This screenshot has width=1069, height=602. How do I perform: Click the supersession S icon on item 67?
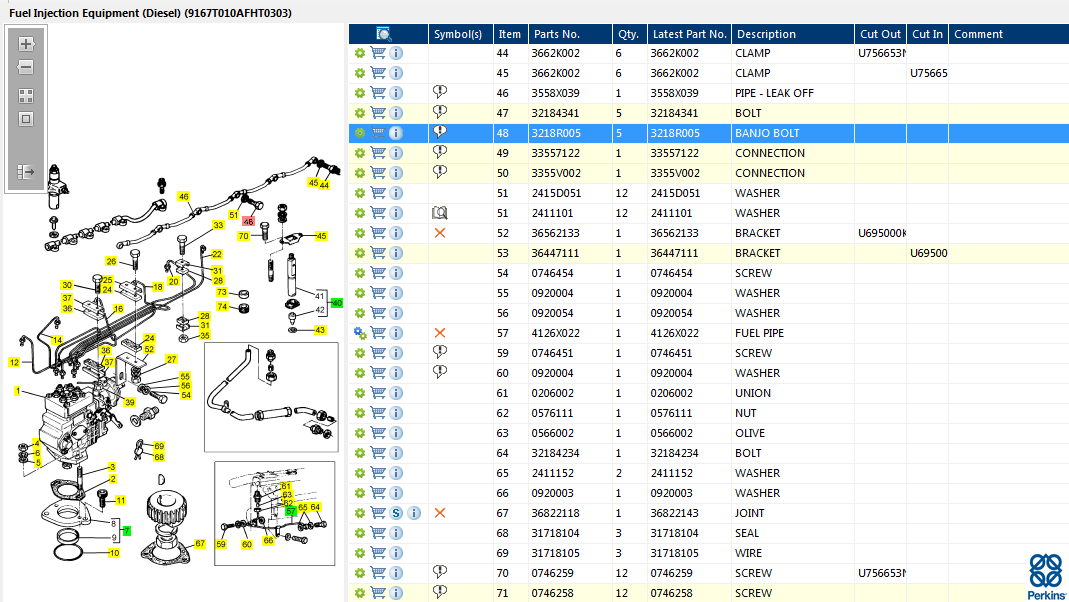tap(396, 513)
